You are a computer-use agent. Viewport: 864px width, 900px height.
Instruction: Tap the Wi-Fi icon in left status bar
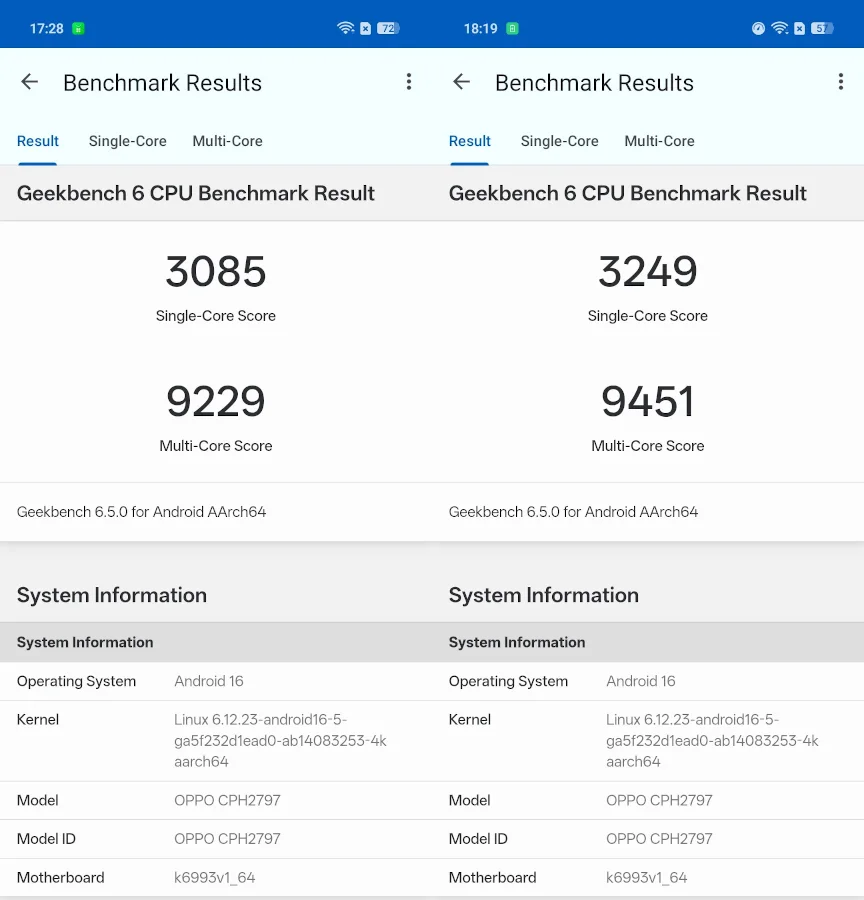pos(346,28)
